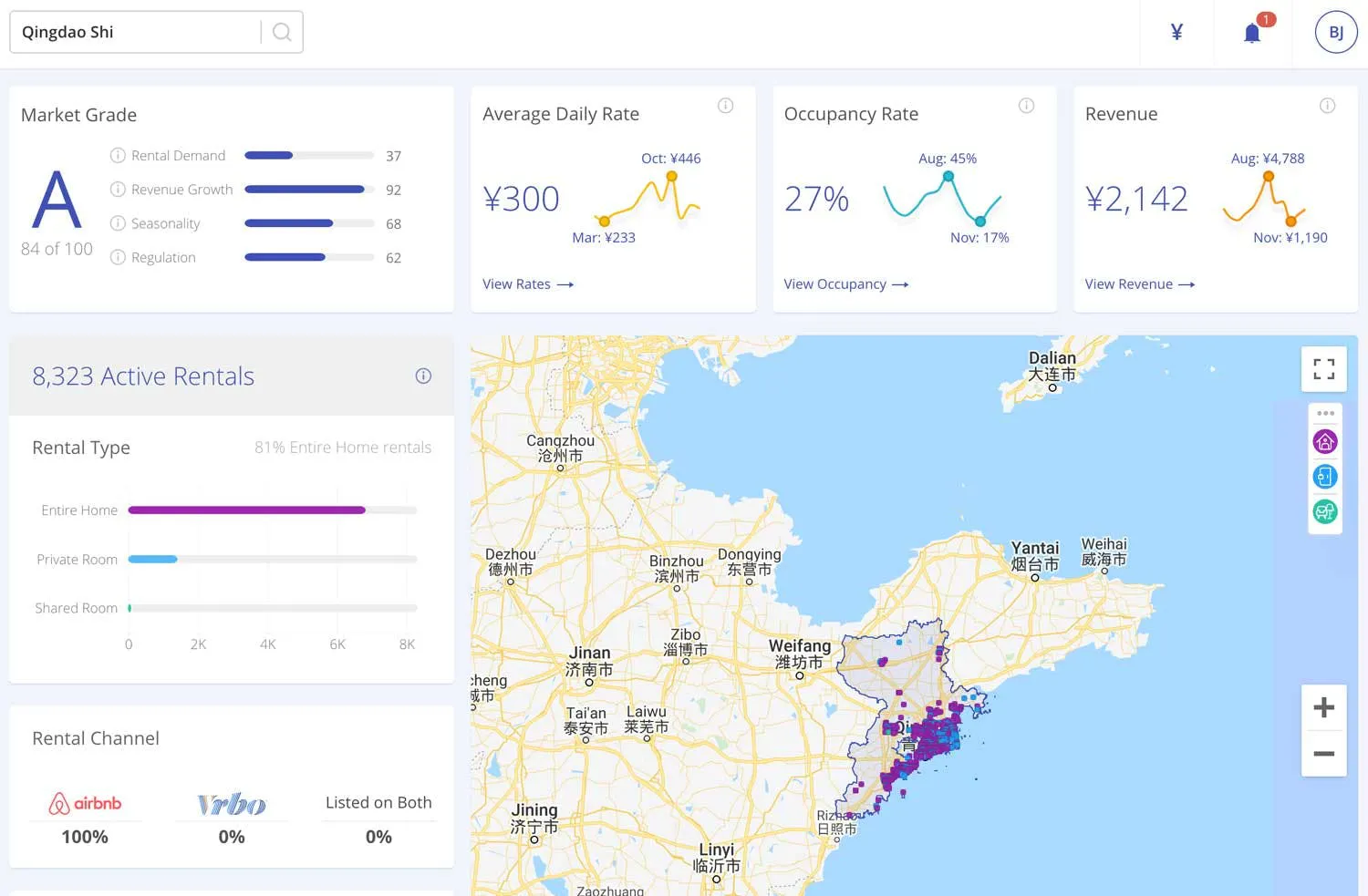The height and width of the screenshot is (896, 1368).
Task: Click the 8,323 Active Rentals heading
Action: 143,376
